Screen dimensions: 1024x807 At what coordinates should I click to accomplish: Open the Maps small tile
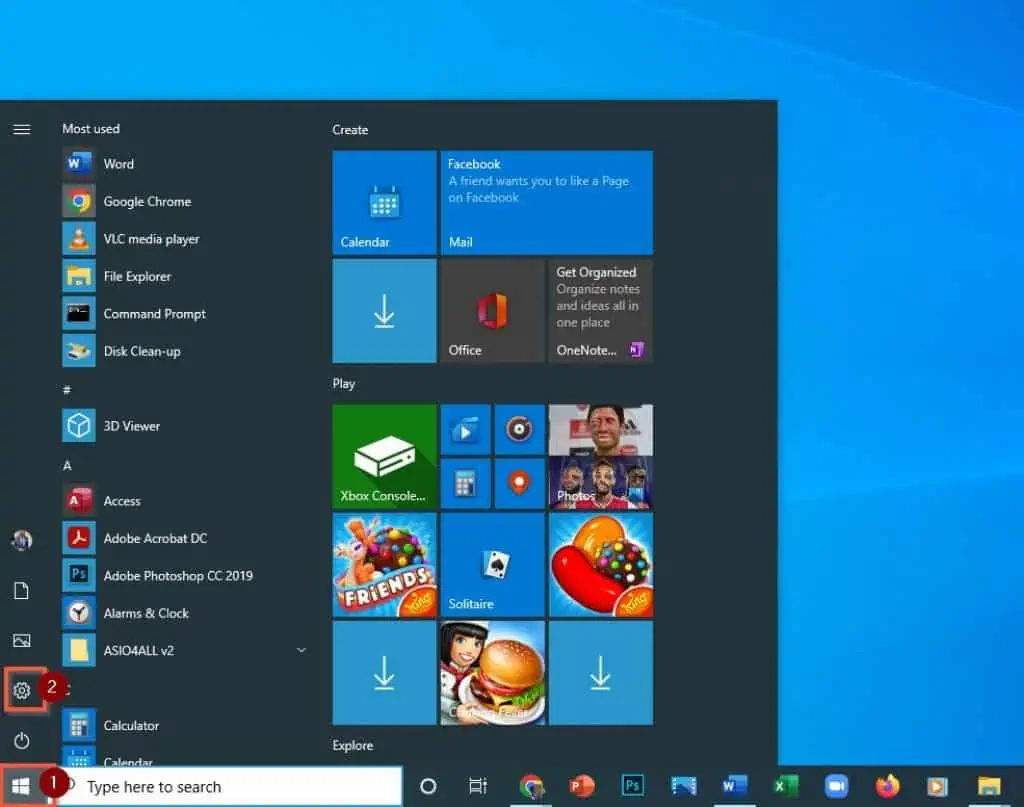[x=519, y=483]
